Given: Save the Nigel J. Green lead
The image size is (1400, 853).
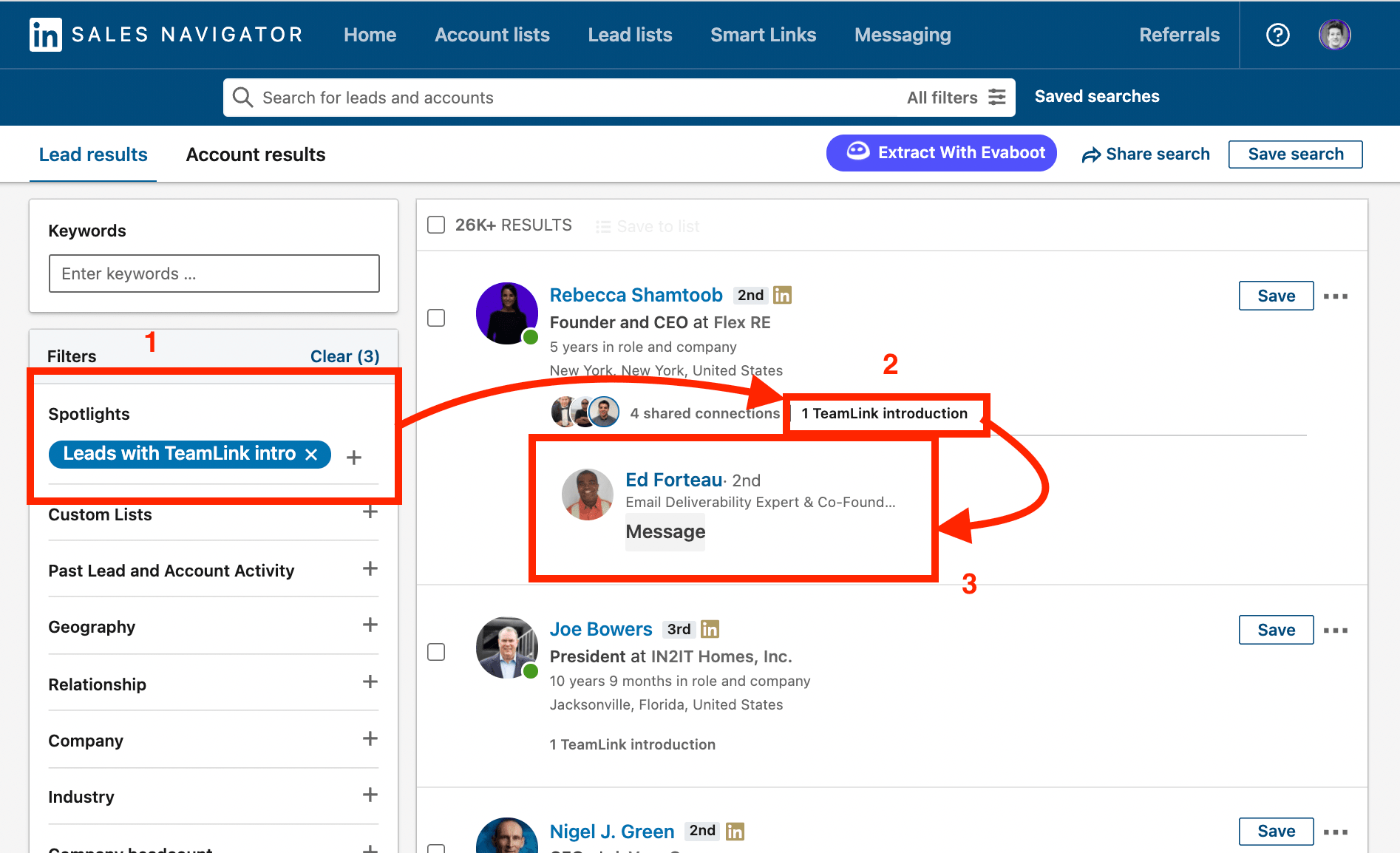Looking at the screenshot, I should [1277, 832].
